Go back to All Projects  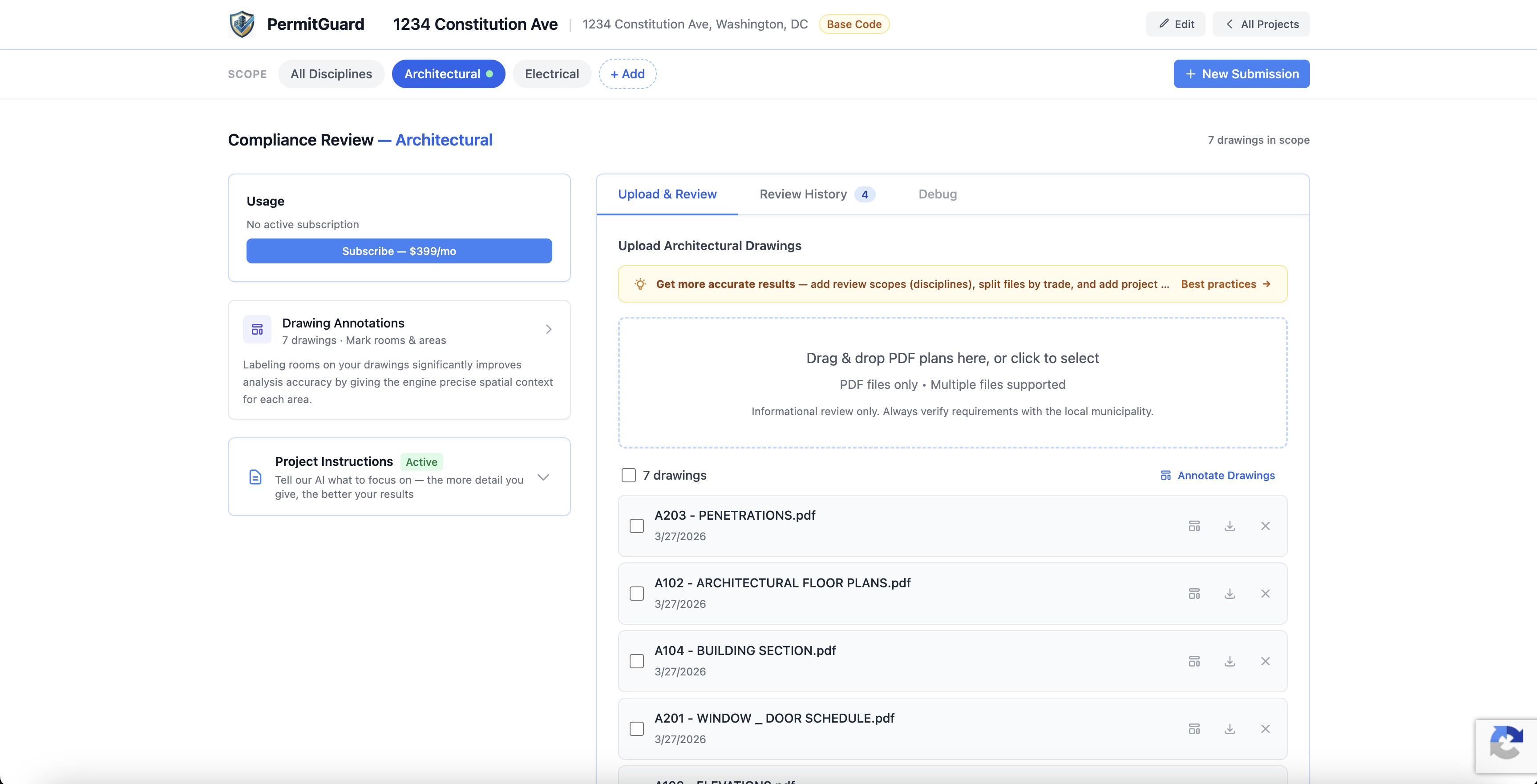1262,24
